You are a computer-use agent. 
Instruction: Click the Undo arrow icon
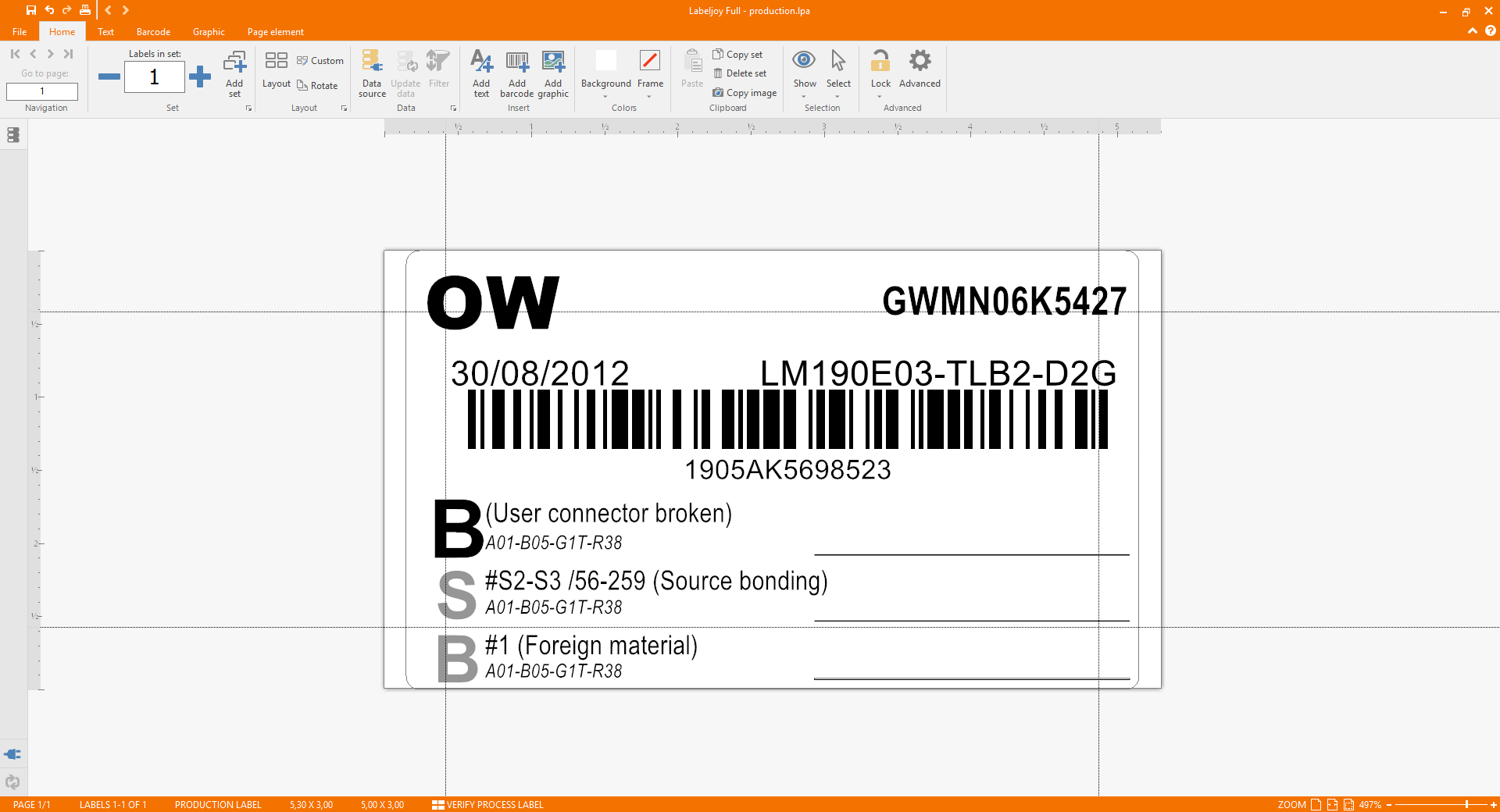pos(49,10)
